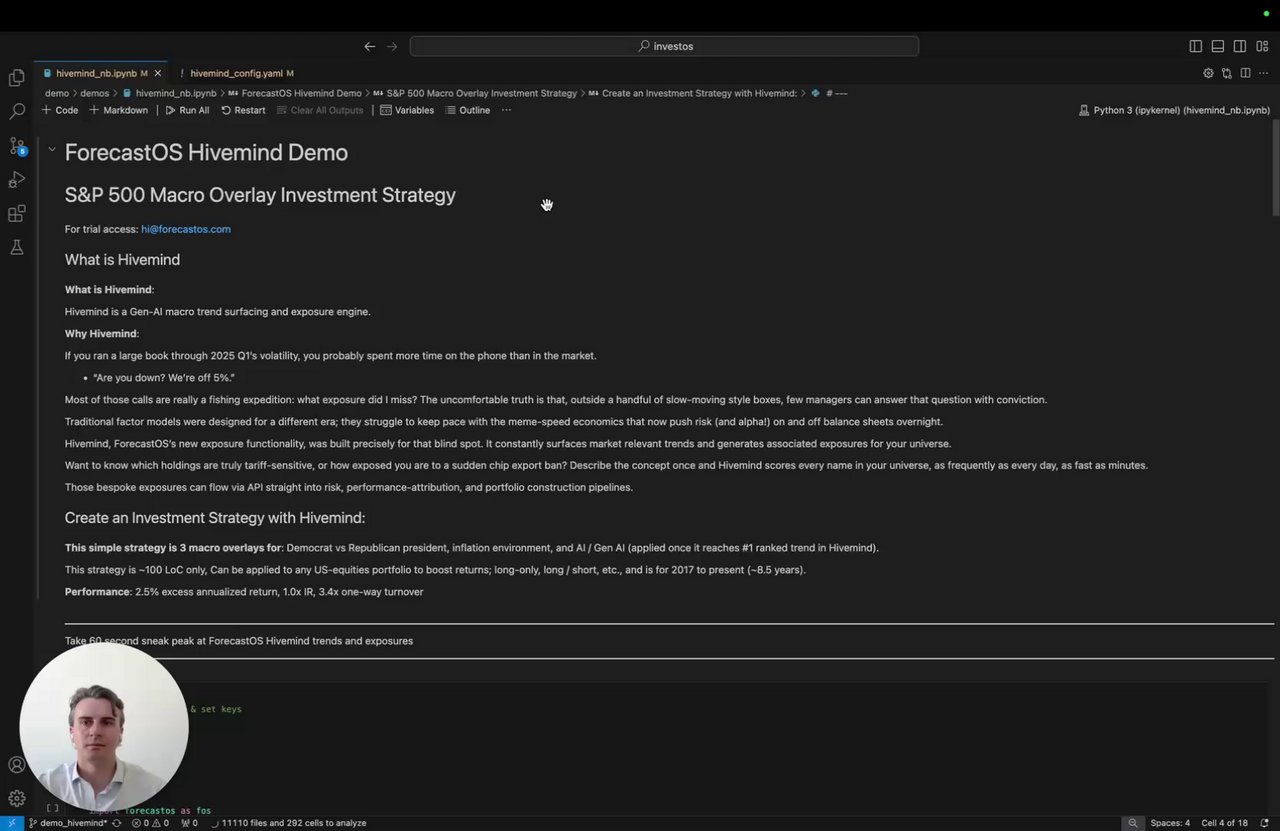Open the Source Control view
Screen dimensions: 1280x831
point(16,146)
